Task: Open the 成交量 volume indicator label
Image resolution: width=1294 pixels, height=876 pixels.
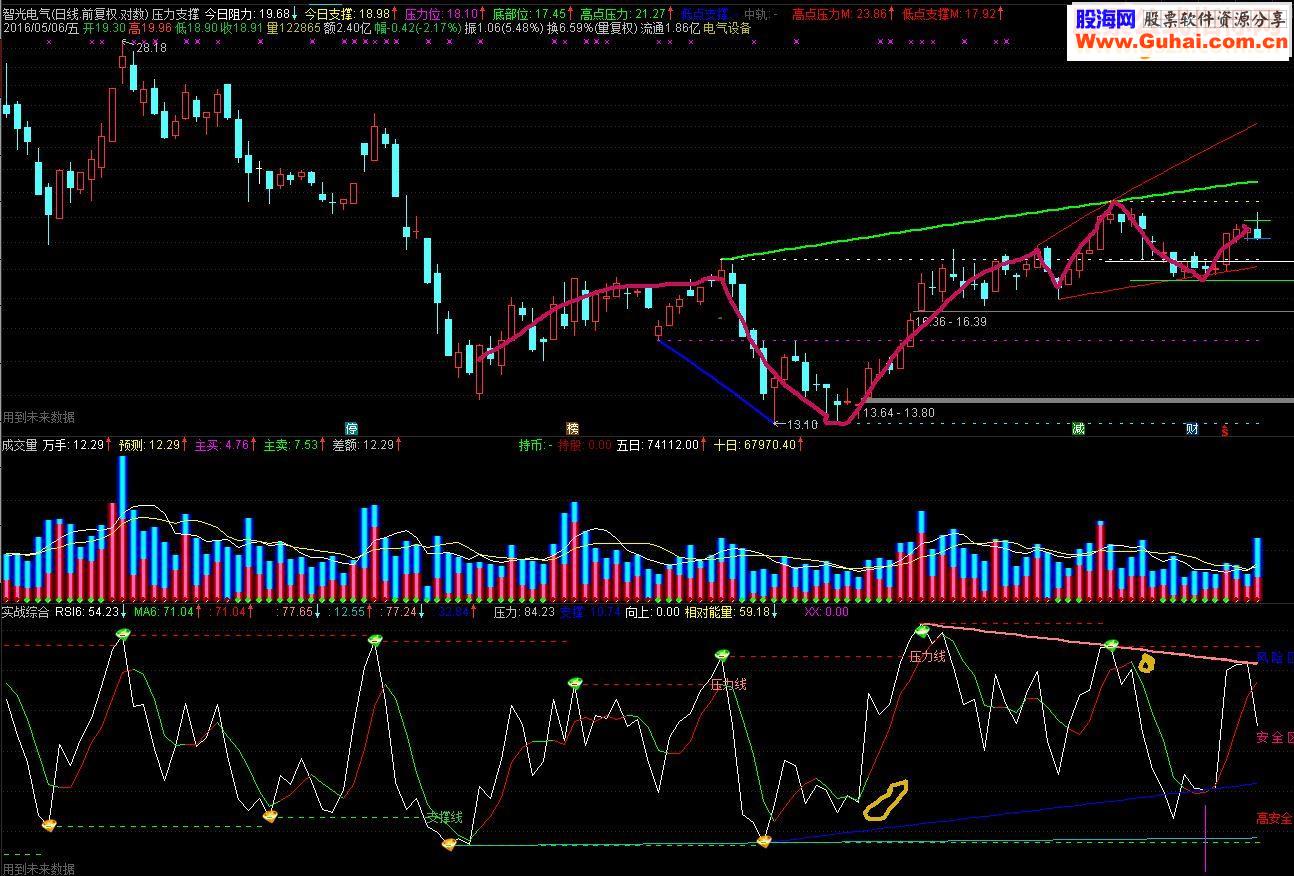Action: 19,445
